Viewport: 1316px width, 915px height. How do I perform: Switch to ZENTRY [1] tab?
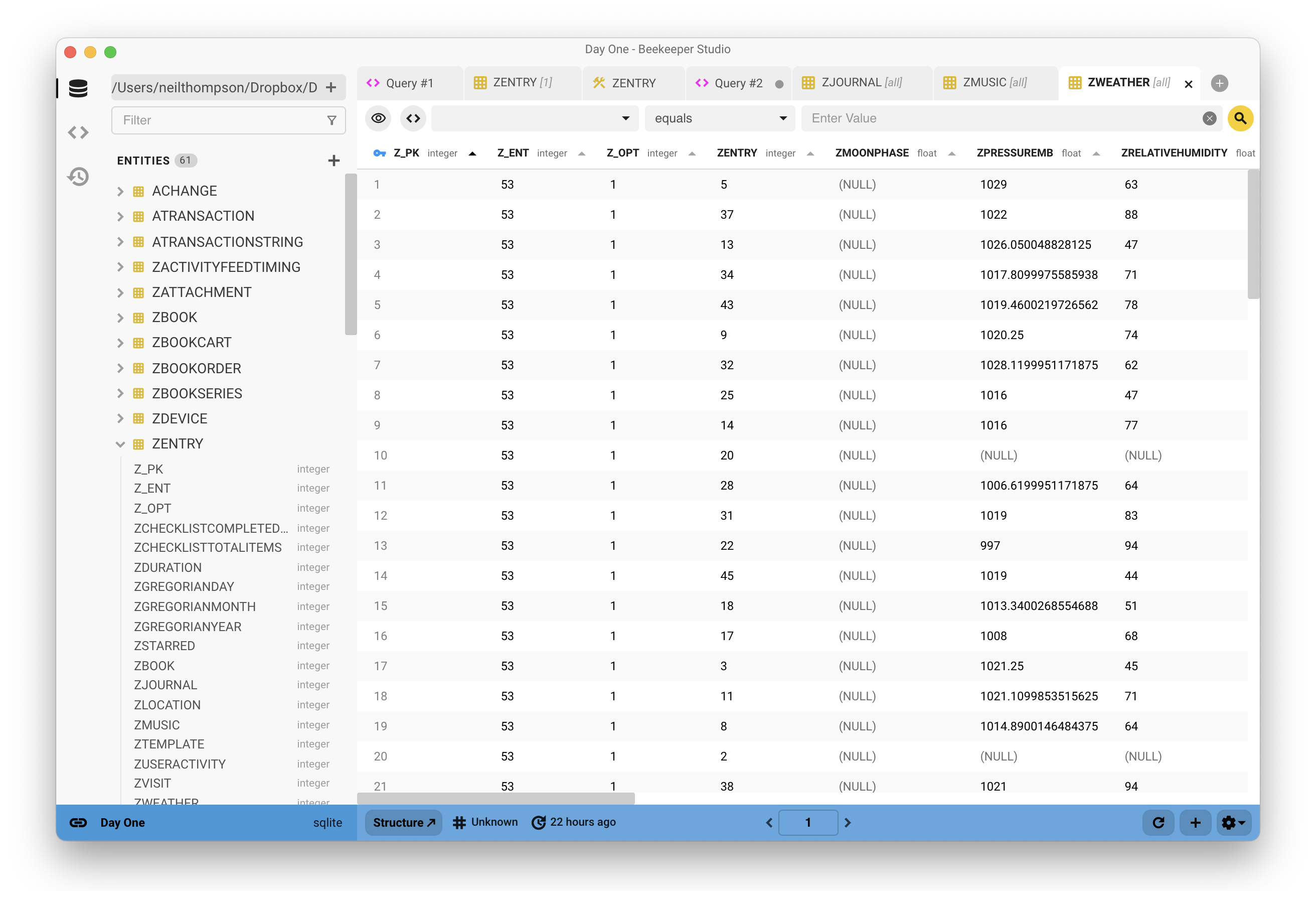click(522, 83)
